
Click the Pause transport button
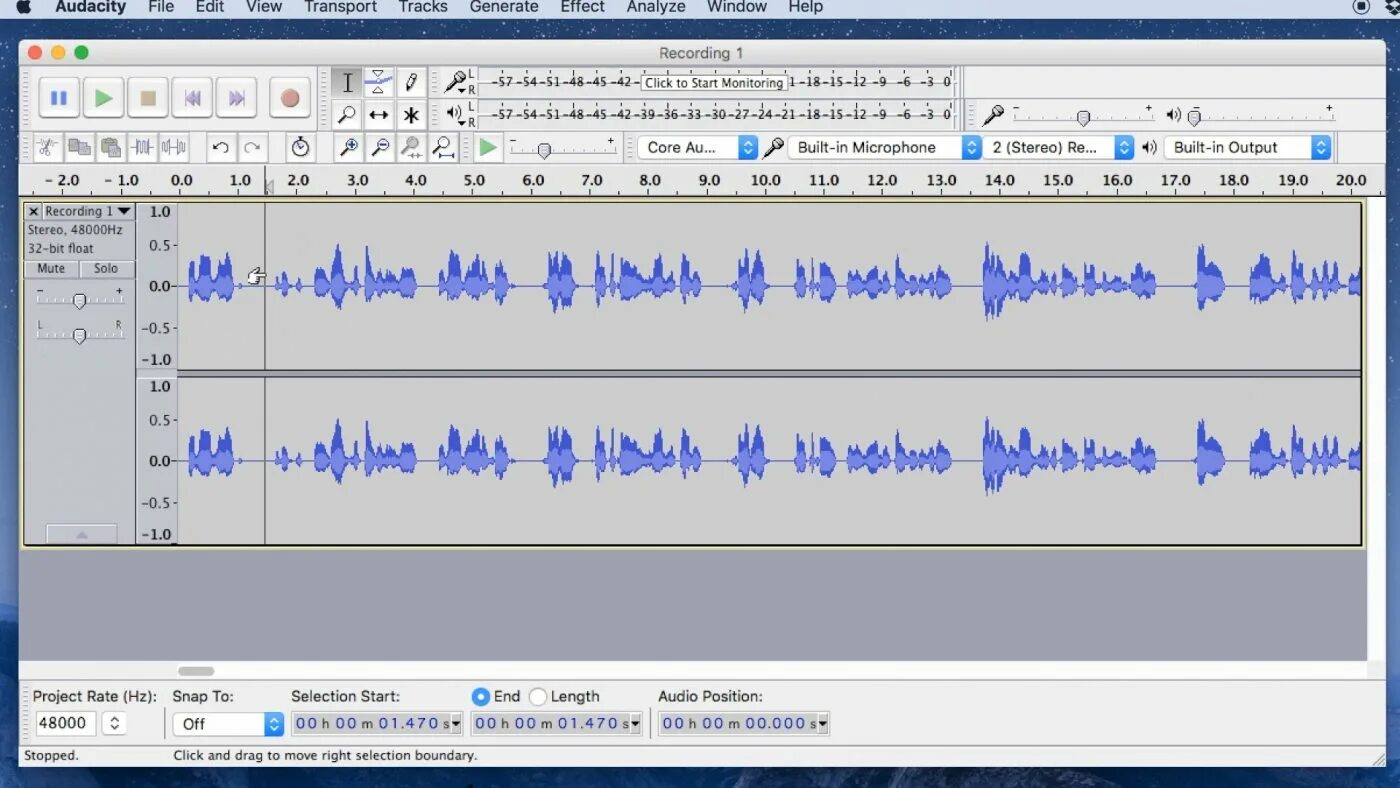tap(59, 98)
